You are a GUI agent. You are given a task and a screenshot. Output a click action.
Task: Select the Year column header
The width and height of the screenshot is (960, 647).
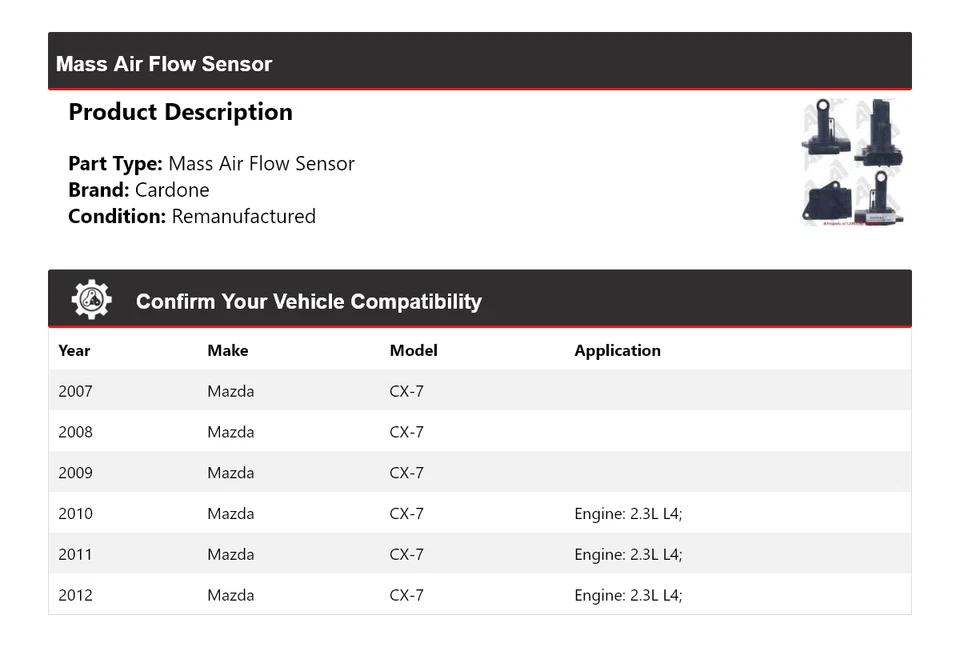[x=74, y=351]
